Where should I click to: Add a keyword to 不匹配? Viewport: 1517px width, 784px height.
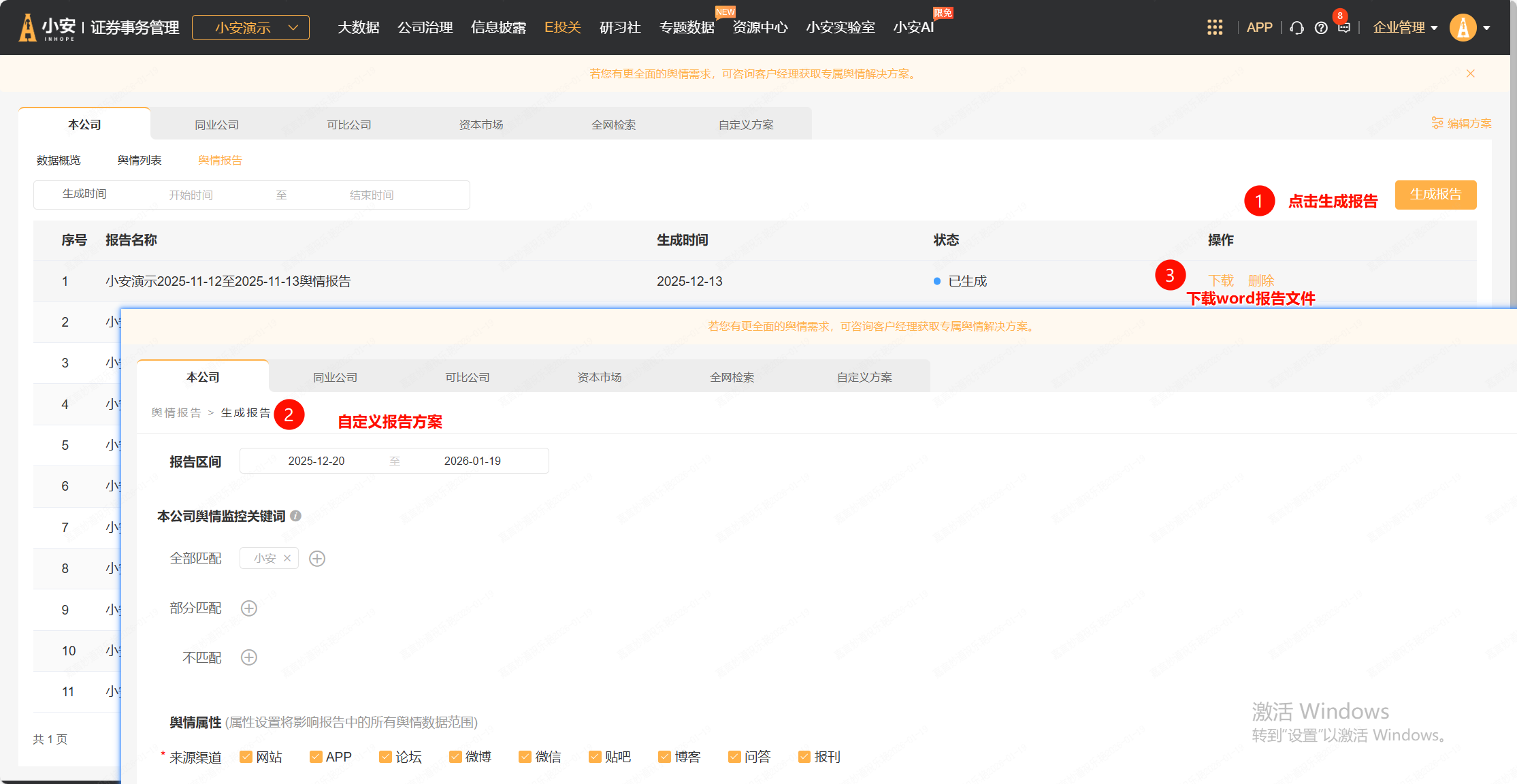[x=249, y=657]
